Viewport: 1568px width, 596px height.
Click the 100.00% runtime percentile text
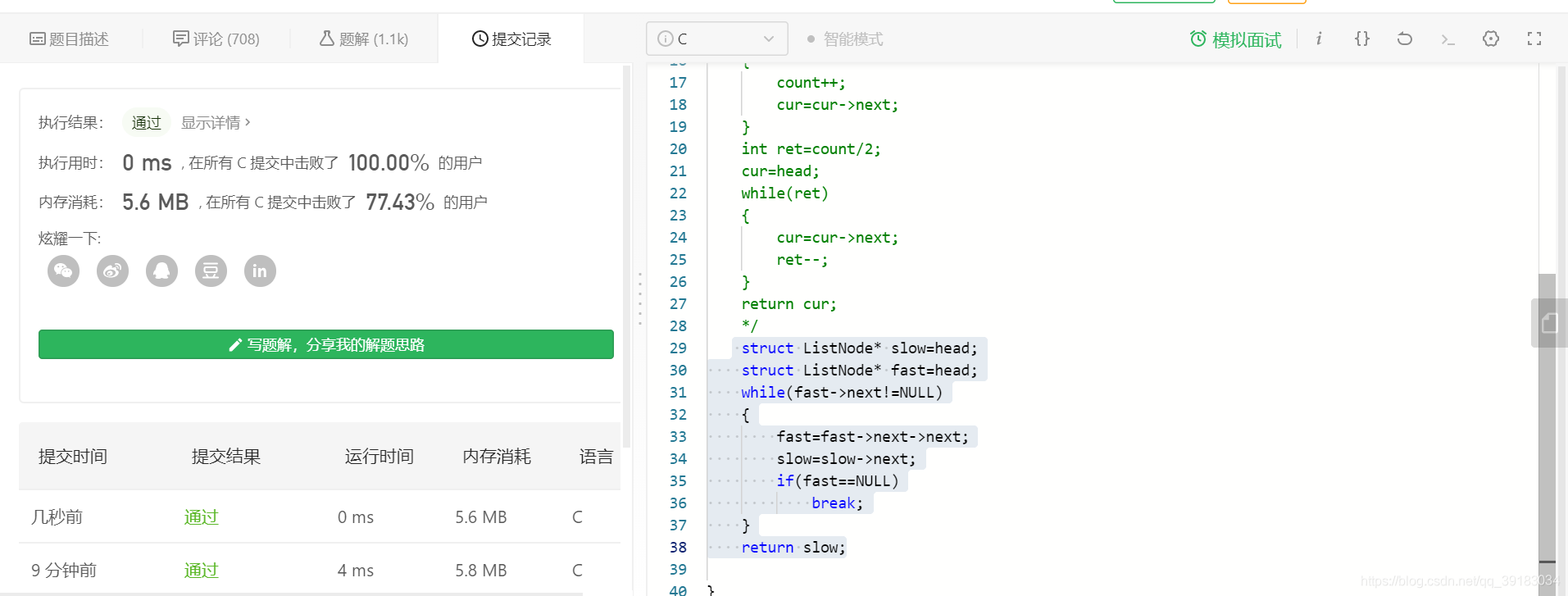pos(389,162)
